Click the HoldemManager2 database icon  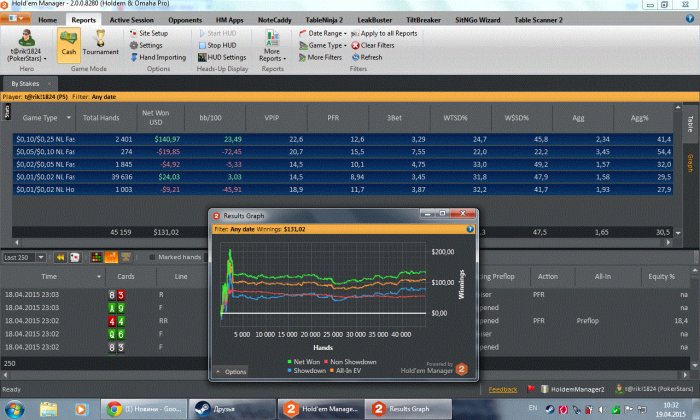coord(545,389)
